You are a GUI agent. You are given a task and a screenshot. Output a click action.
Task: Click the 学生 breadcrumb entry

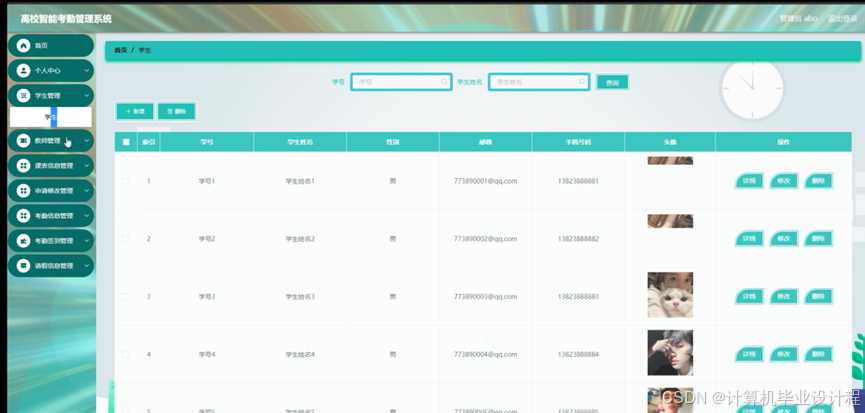(x=145, y=50)
